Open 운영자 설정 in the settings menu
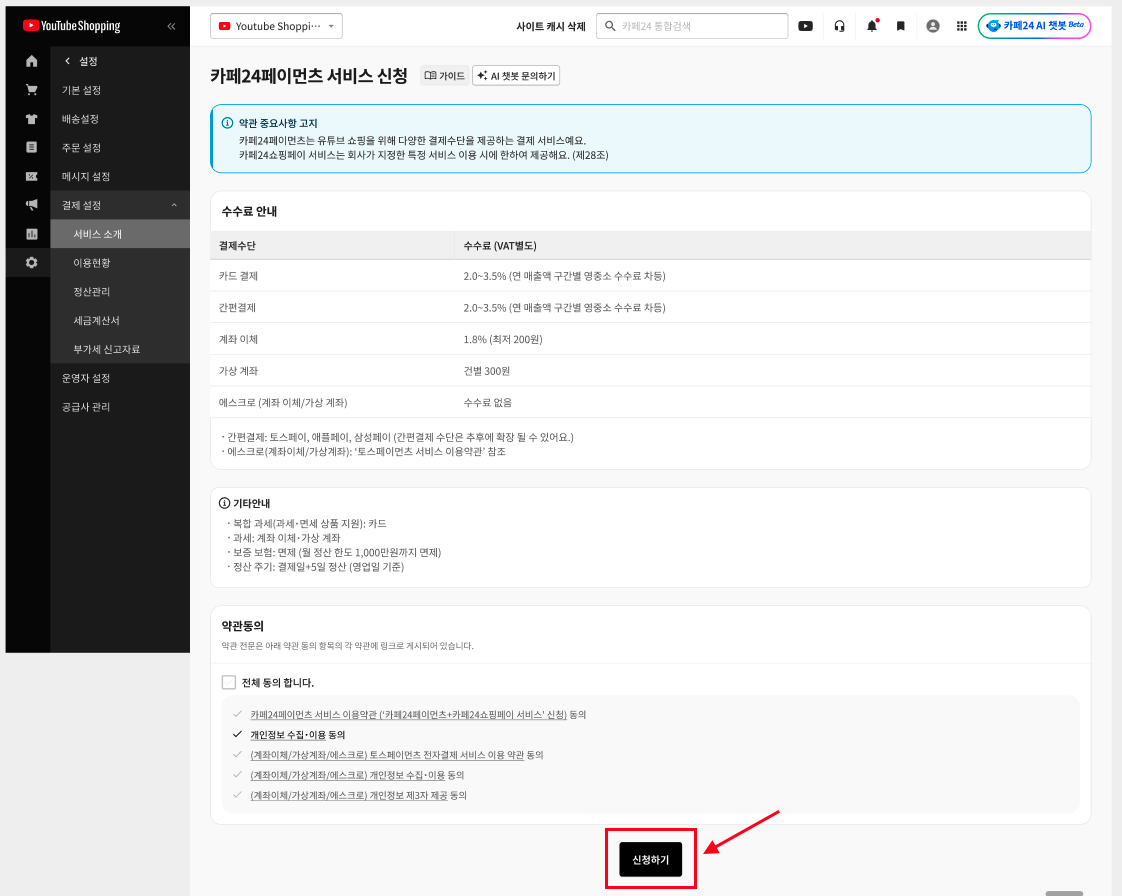Image resolution: width=1122 pixels, height=896 pixels. click(x=86, y=378)
